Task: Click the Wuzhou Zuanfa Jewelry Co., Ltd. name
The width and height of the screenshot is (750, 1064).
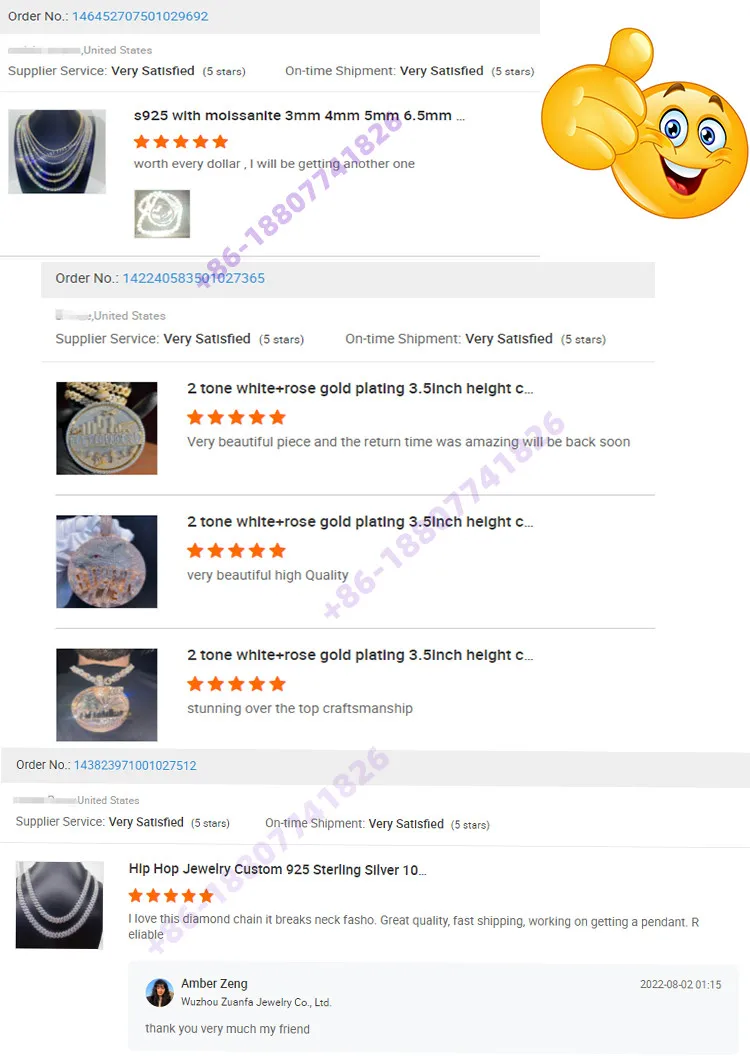Action: 256,1002
